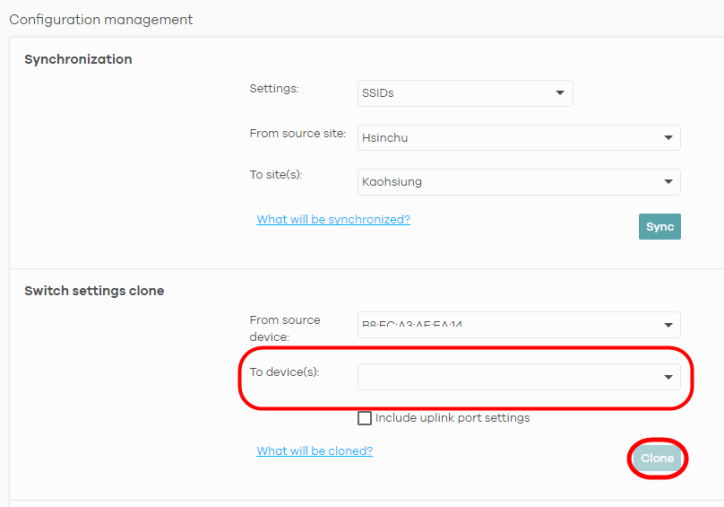Click the 'To device(s):' field label

pyautogui.click(x=289, y=372)
